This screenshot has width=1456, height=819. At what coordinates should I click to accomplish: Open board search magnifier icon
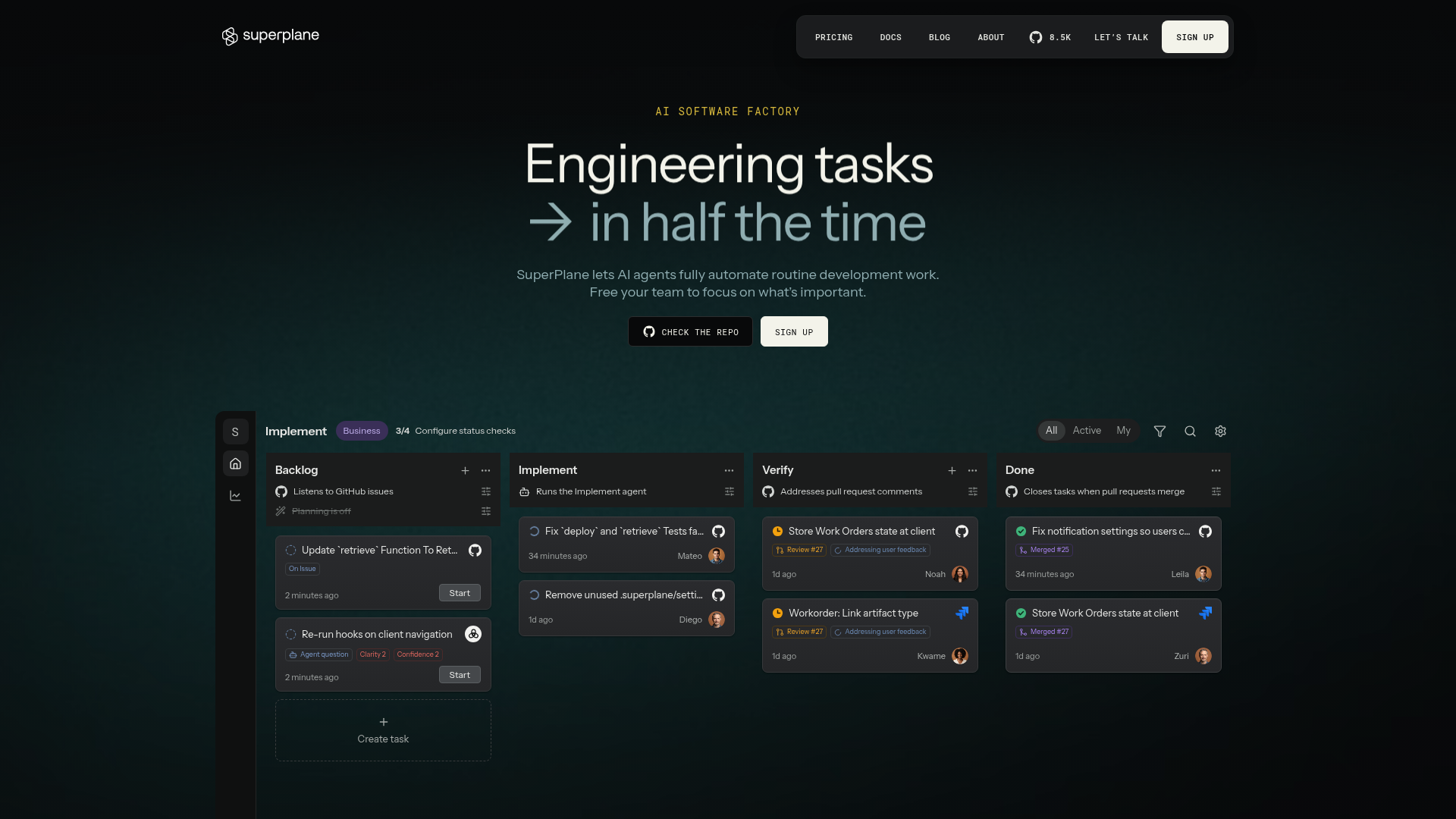(1190, 431)
